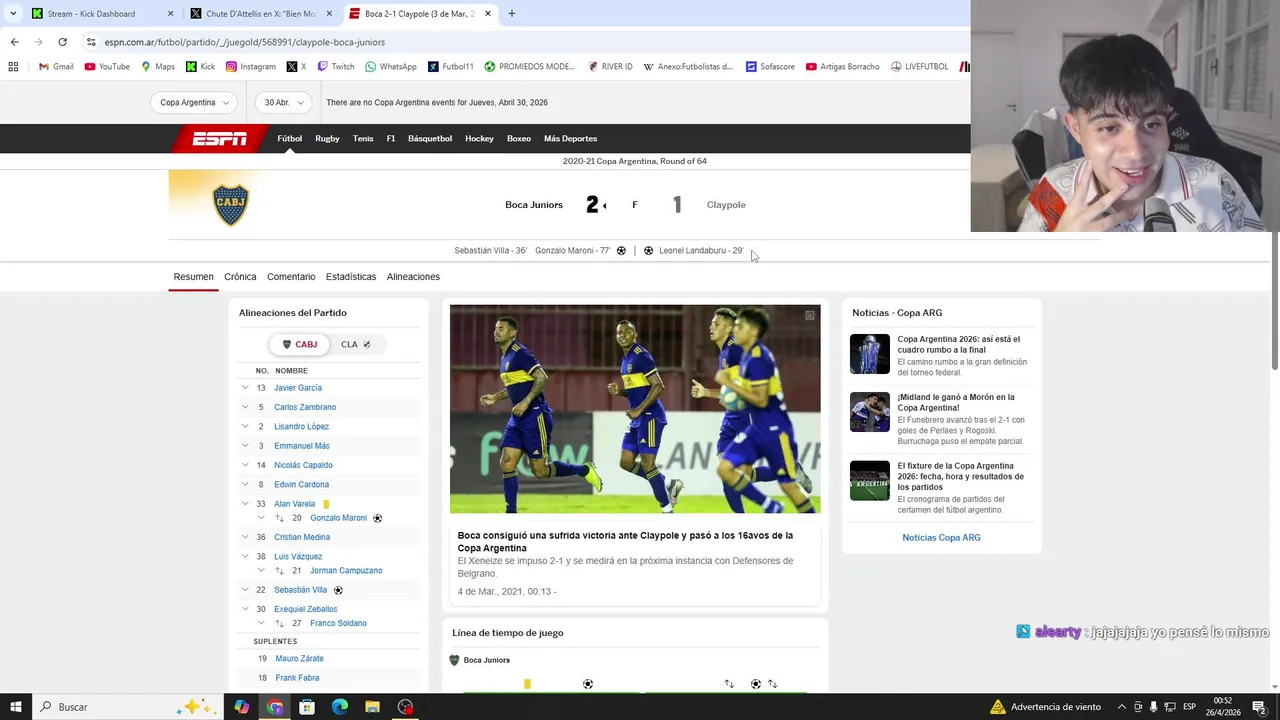The width and height of the screenshot is (1280, 720).
Task: Click the Claypole team name
Action: 726,205
